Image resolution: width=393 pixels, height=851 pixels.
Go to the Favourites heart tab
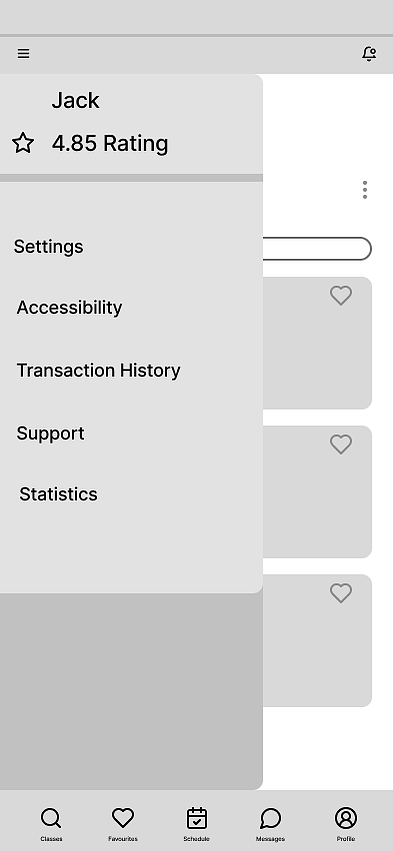pyautogui.click(x=123, y=824)
